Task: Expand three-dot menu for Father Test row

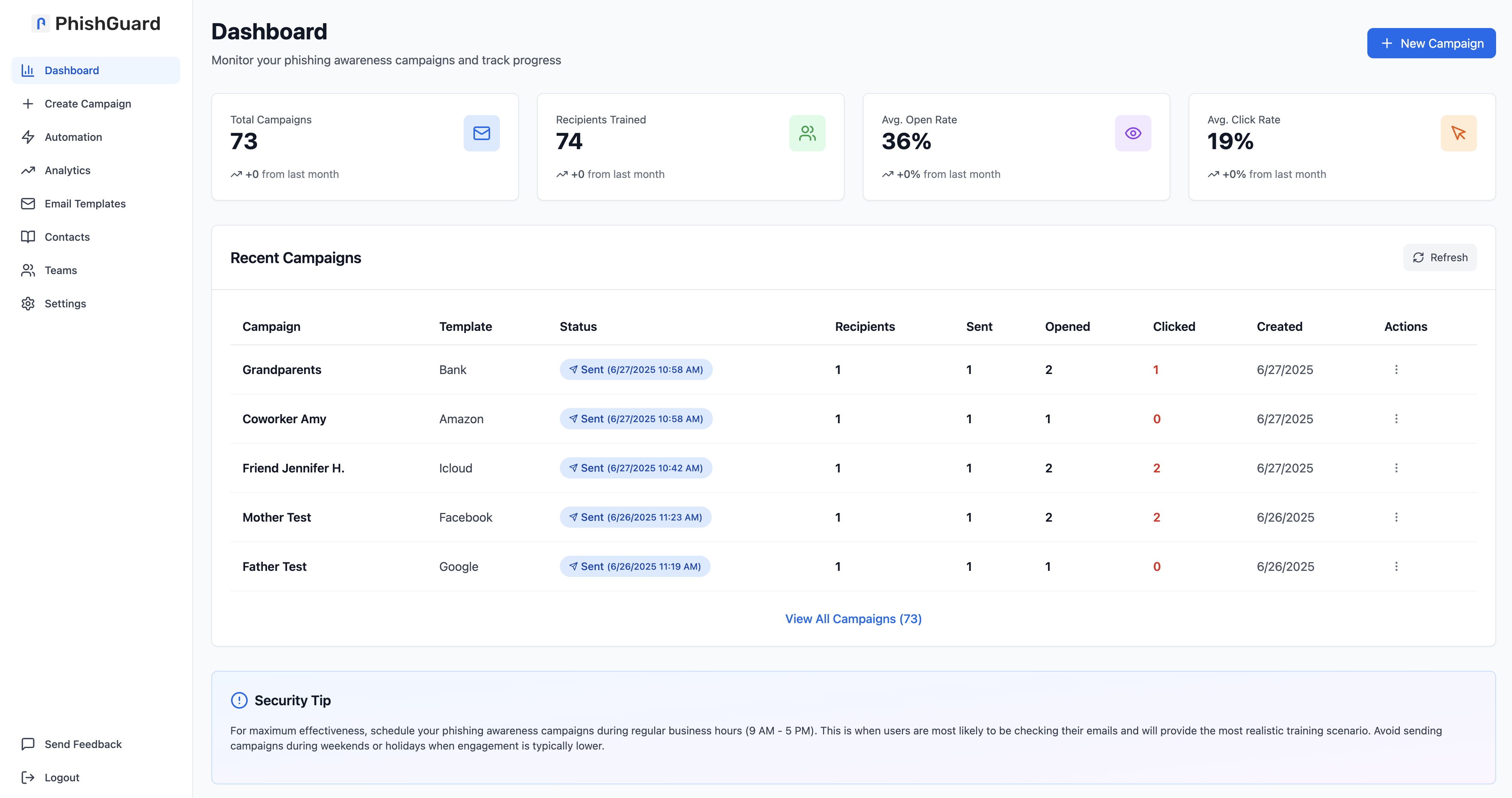Action: [1396, 566]
